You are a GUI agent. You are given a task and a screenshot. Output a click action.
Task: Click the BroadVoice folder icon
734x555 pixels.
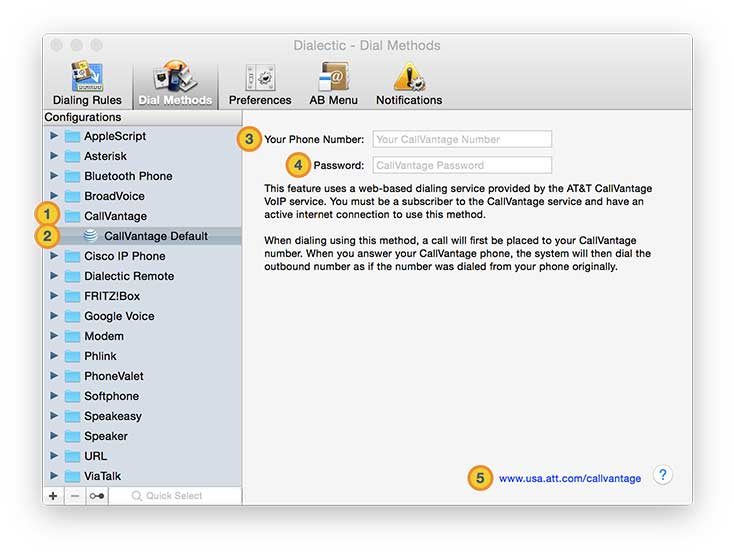point(72,197)
